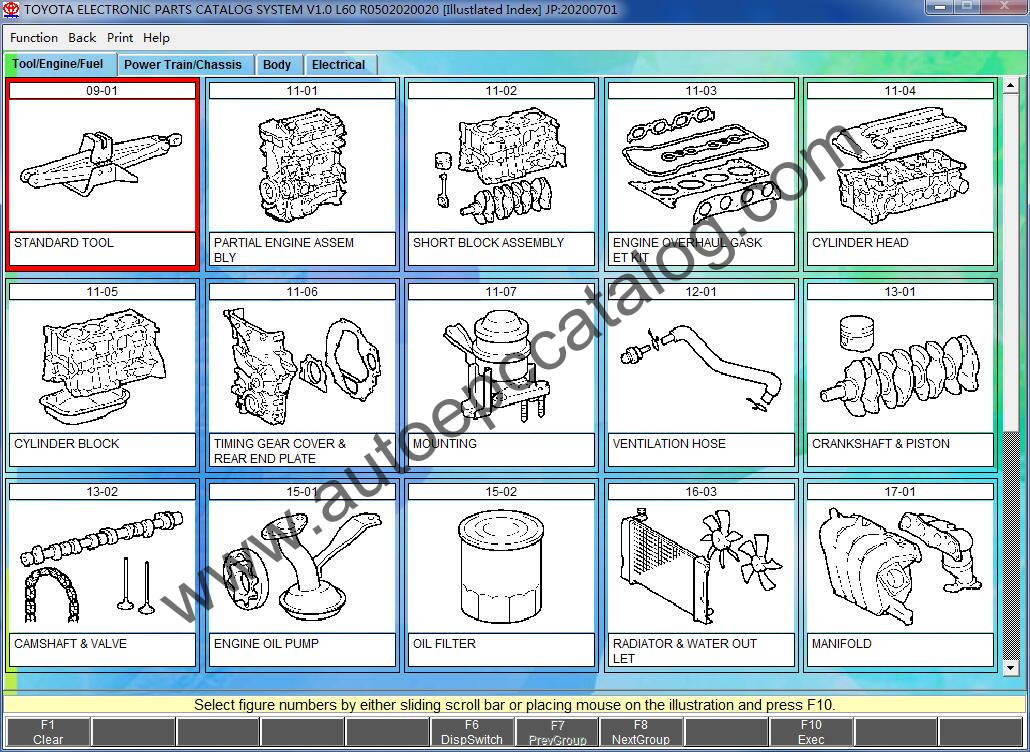Click the ENGINE OIL PUMP caption text

coord(266,644)
